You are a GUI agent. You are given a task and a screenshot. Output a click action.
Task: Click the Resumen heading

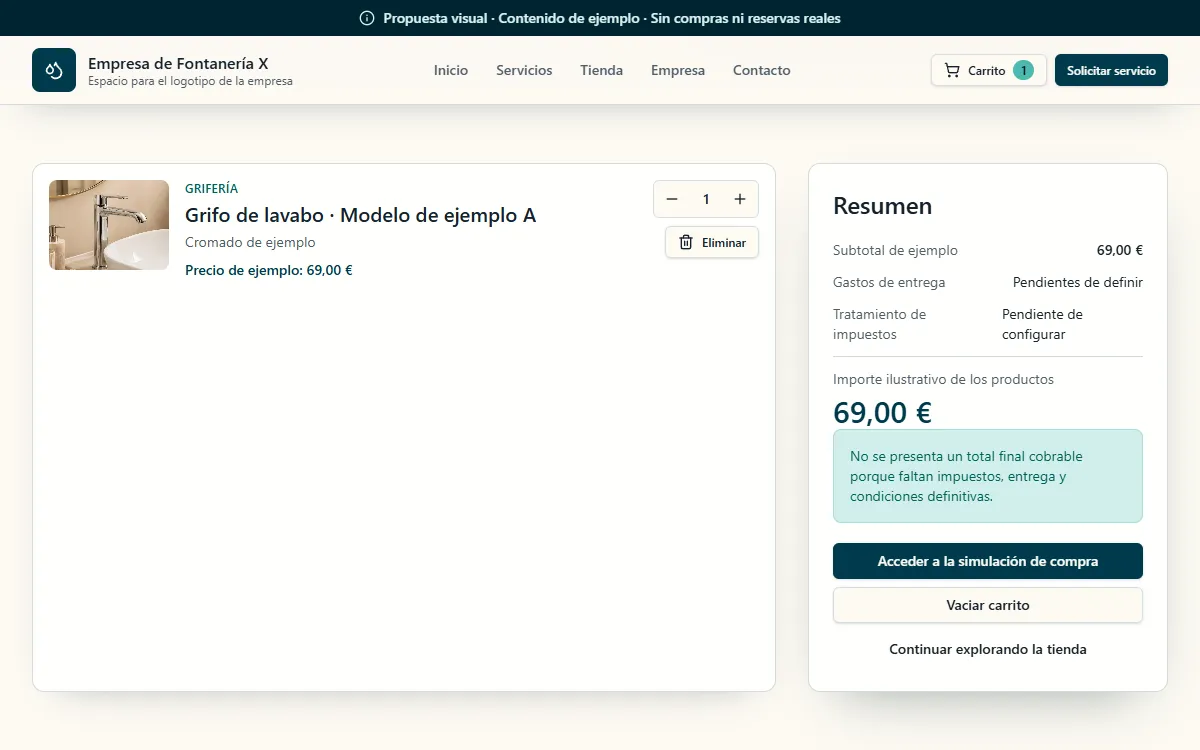[882, 206]
